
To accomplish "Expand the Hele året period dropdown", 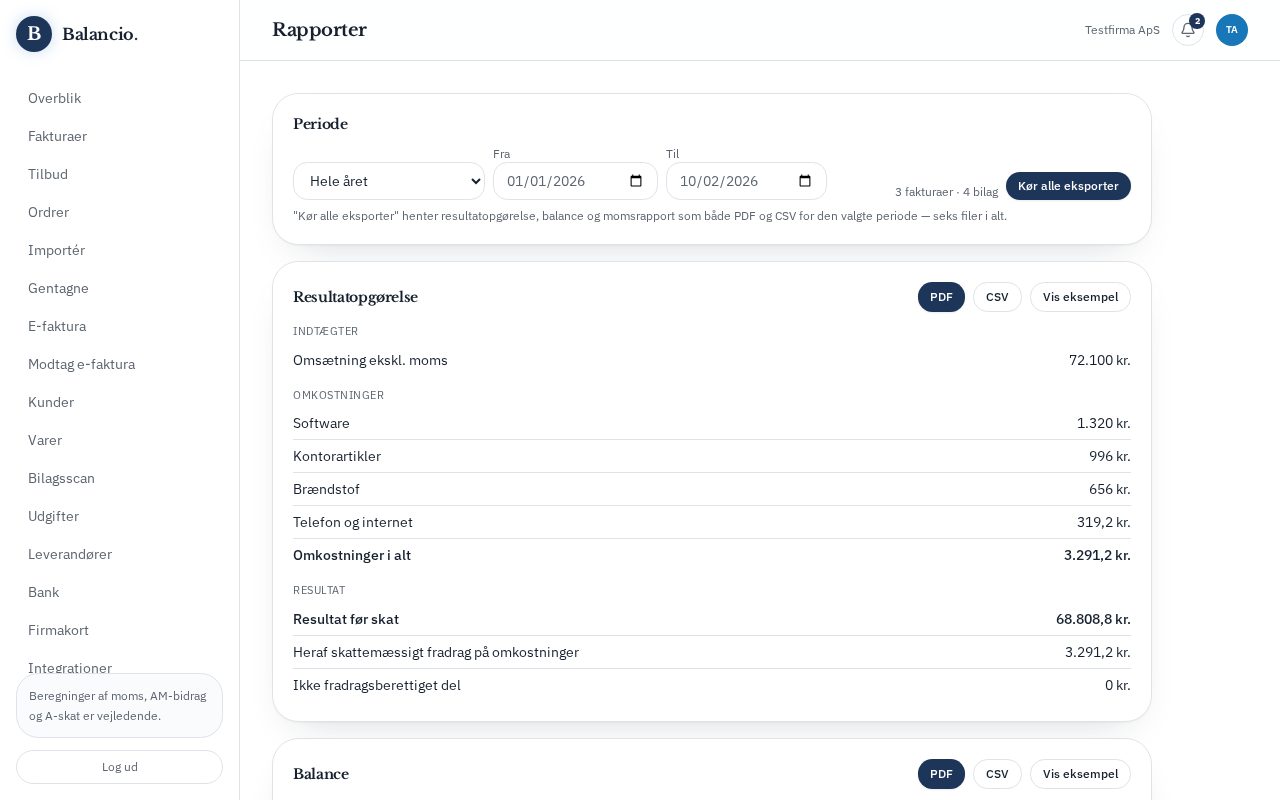I will pos(389,181).
